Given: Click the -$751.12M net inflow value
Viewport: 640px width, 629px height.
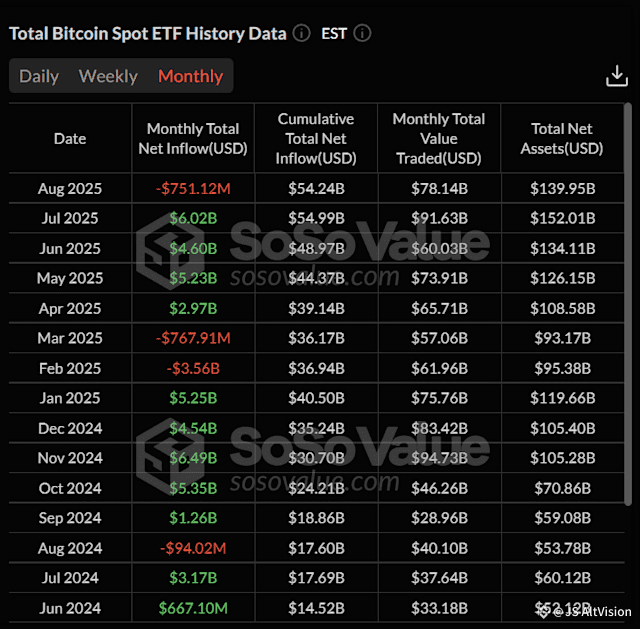Looking at the screenshot, I should [193, 189].
